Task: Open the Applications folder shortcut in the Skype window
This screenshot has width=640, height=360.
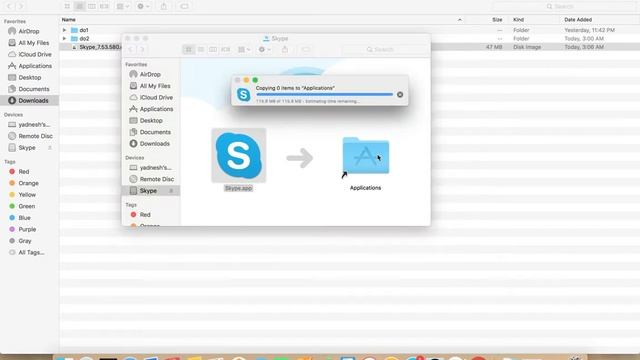Action: [x=365, y=156]
